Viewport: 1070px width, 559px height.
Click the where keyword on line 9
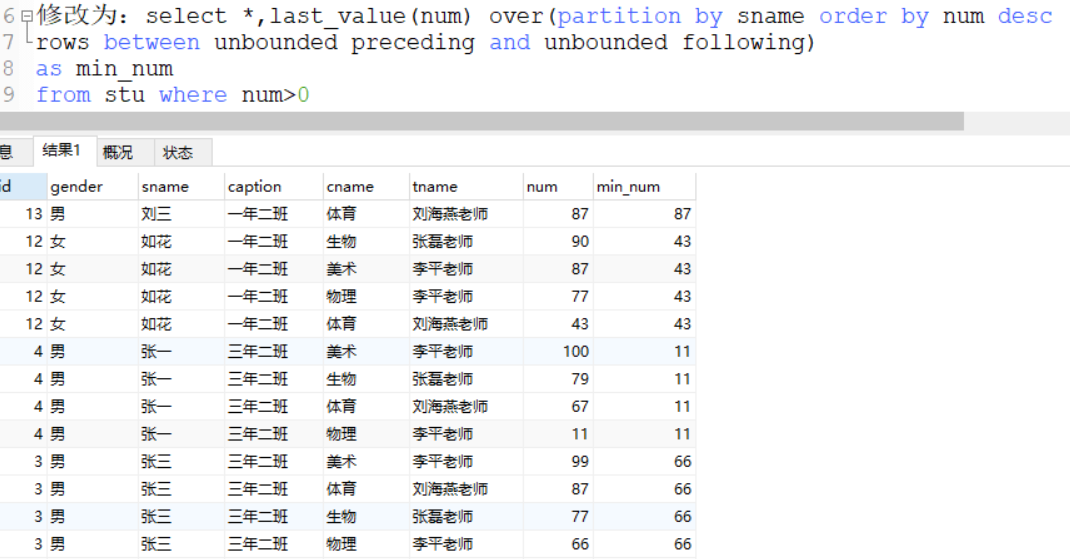click(193, 95)
